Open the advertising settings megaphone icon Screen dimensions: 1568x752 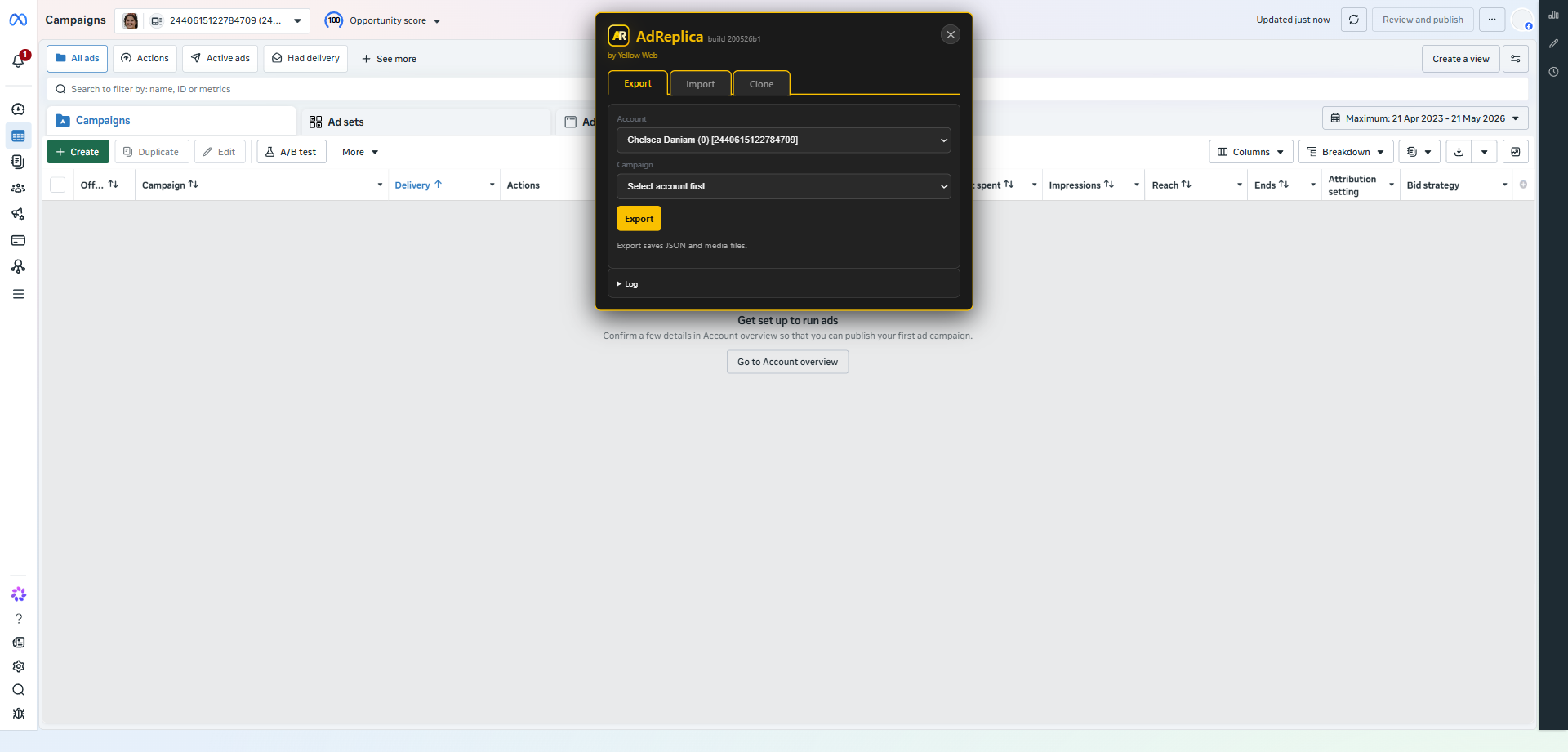click(18, 214)
